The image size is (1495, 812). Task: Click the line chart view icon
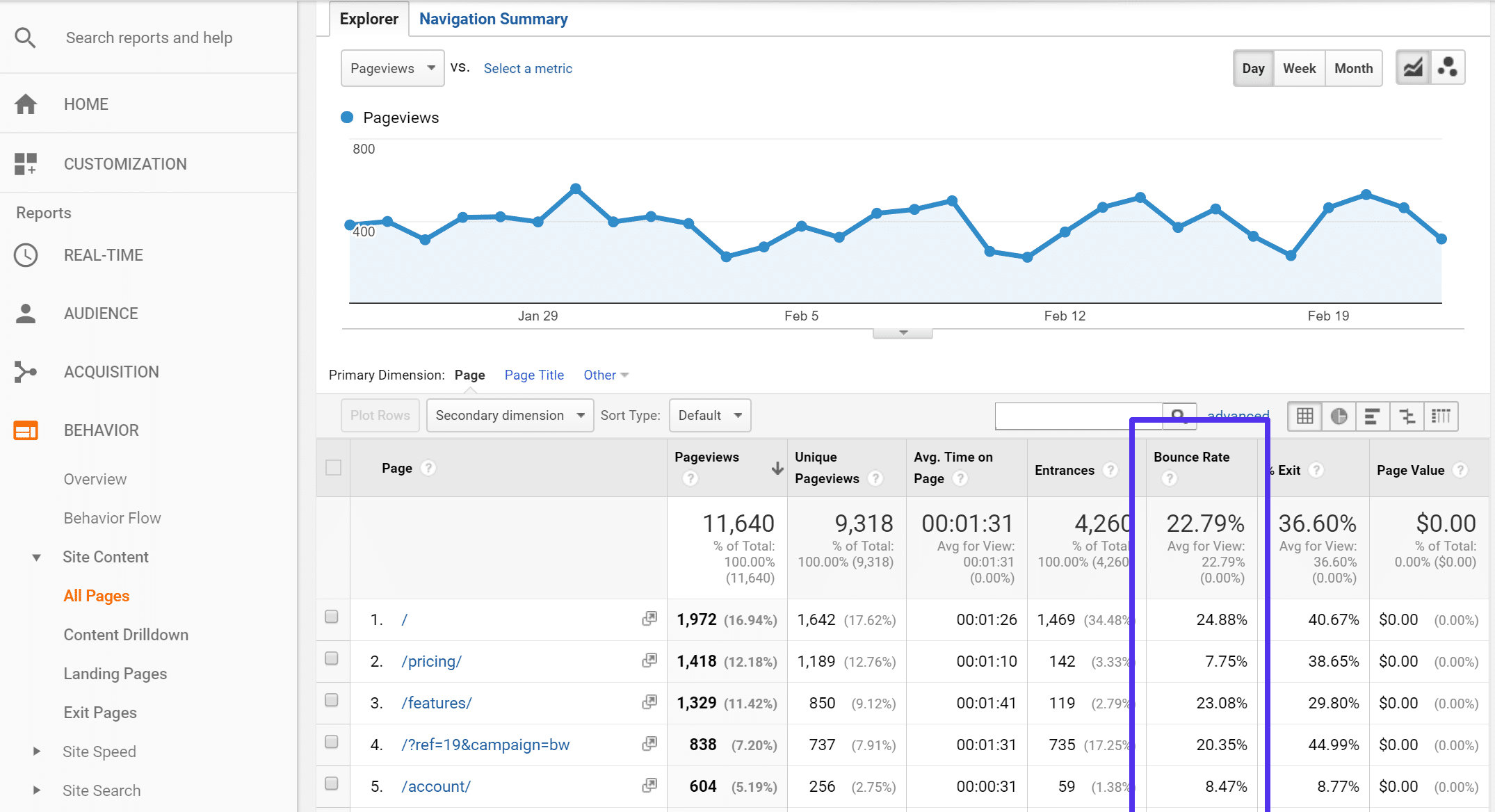click(1417, 68)
